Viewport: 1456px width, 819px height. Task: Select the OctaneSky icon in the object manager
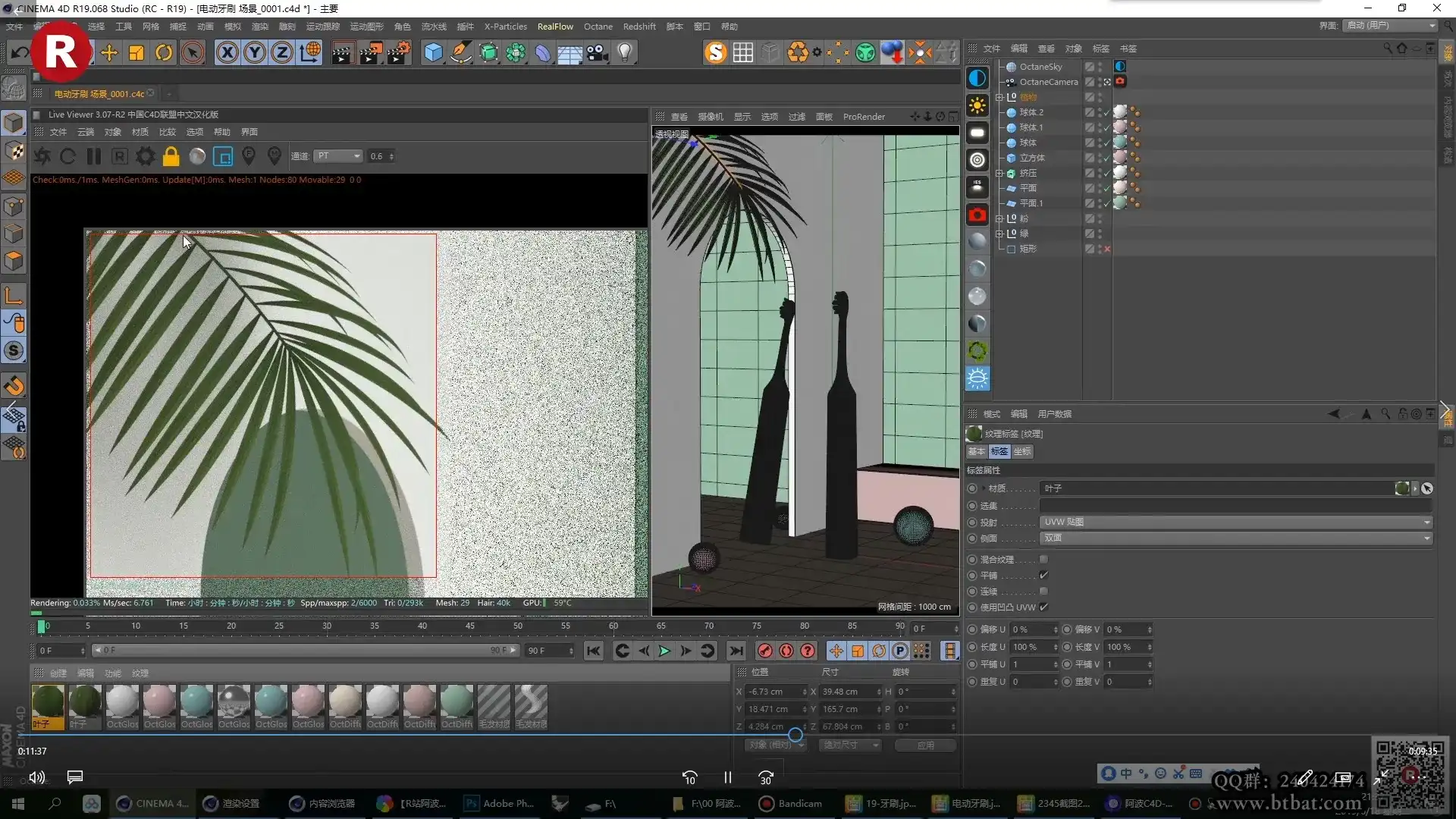[x=1012, y=67]
